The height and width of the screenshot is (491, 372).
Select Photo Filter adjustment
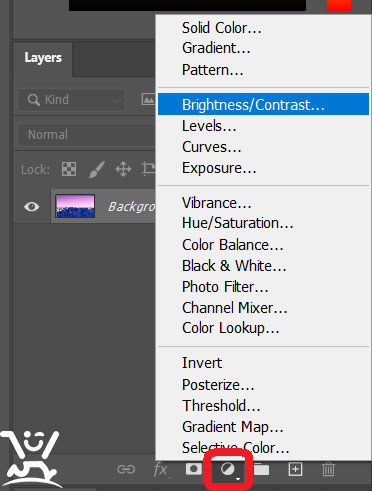pos(263,287)
